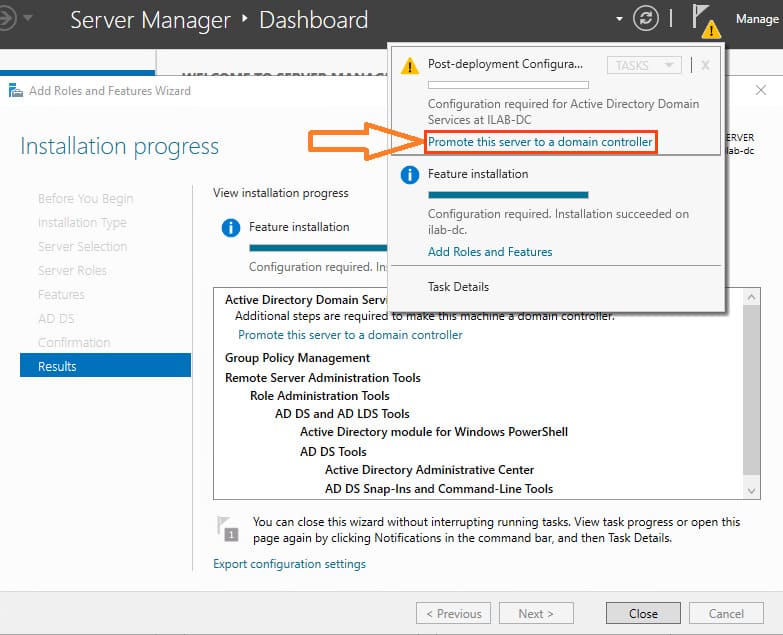
Task: Click the yellow post-deployment warning icon
Action: point(409,66)
